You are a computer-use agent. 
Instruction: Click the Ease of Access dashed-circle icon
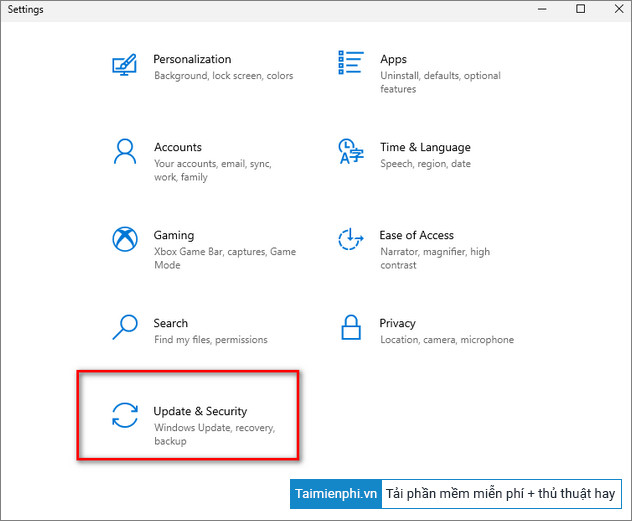click(351, 239)
